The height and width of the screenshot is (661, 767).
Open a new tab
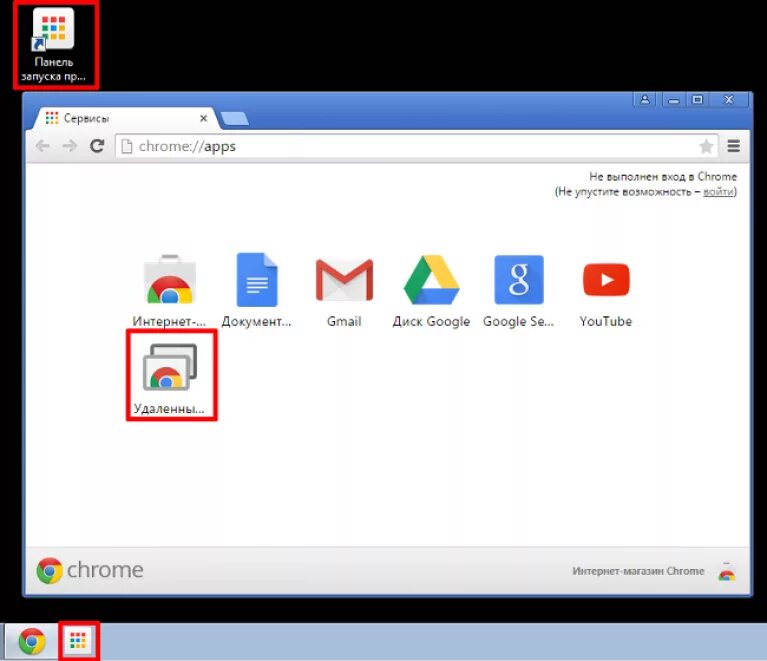235,119
